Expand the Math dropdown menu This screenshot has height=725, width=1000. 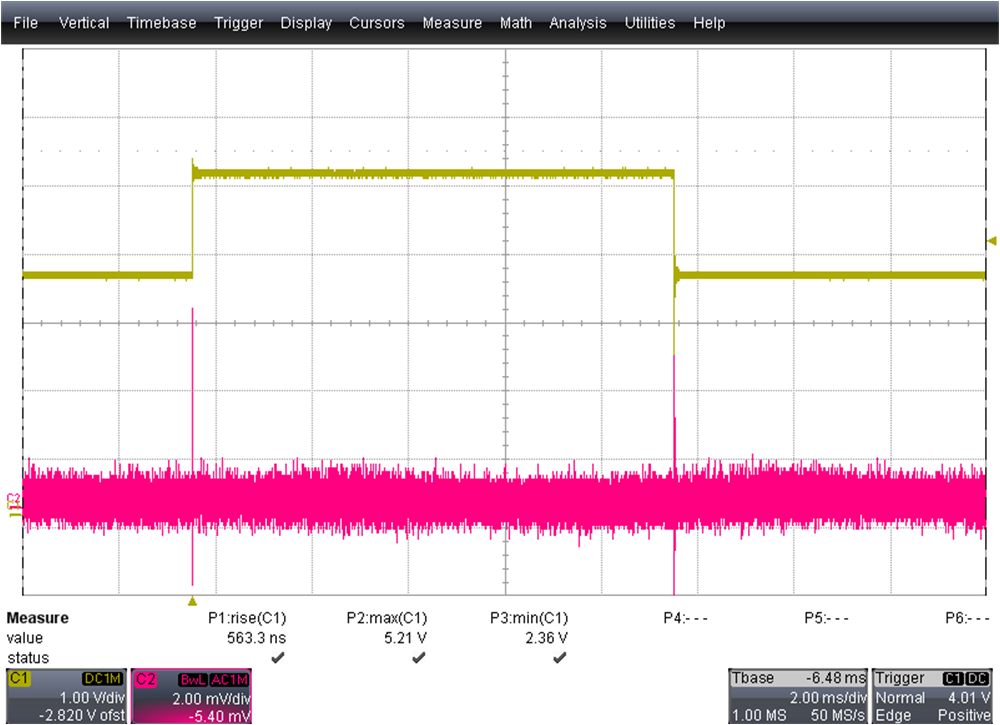[516, 22]
